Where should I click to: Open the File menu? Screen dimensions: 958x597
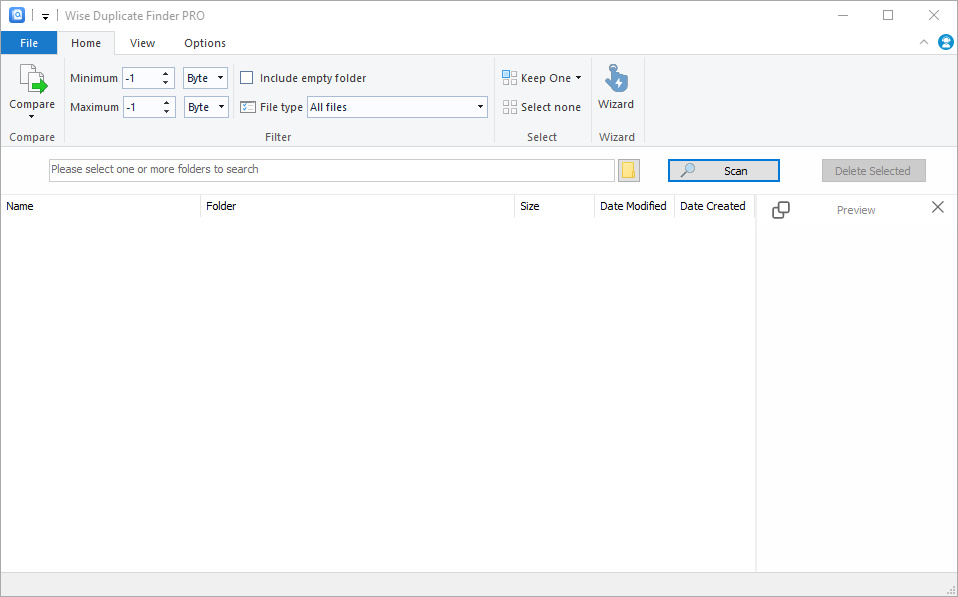tap(29, 43)
